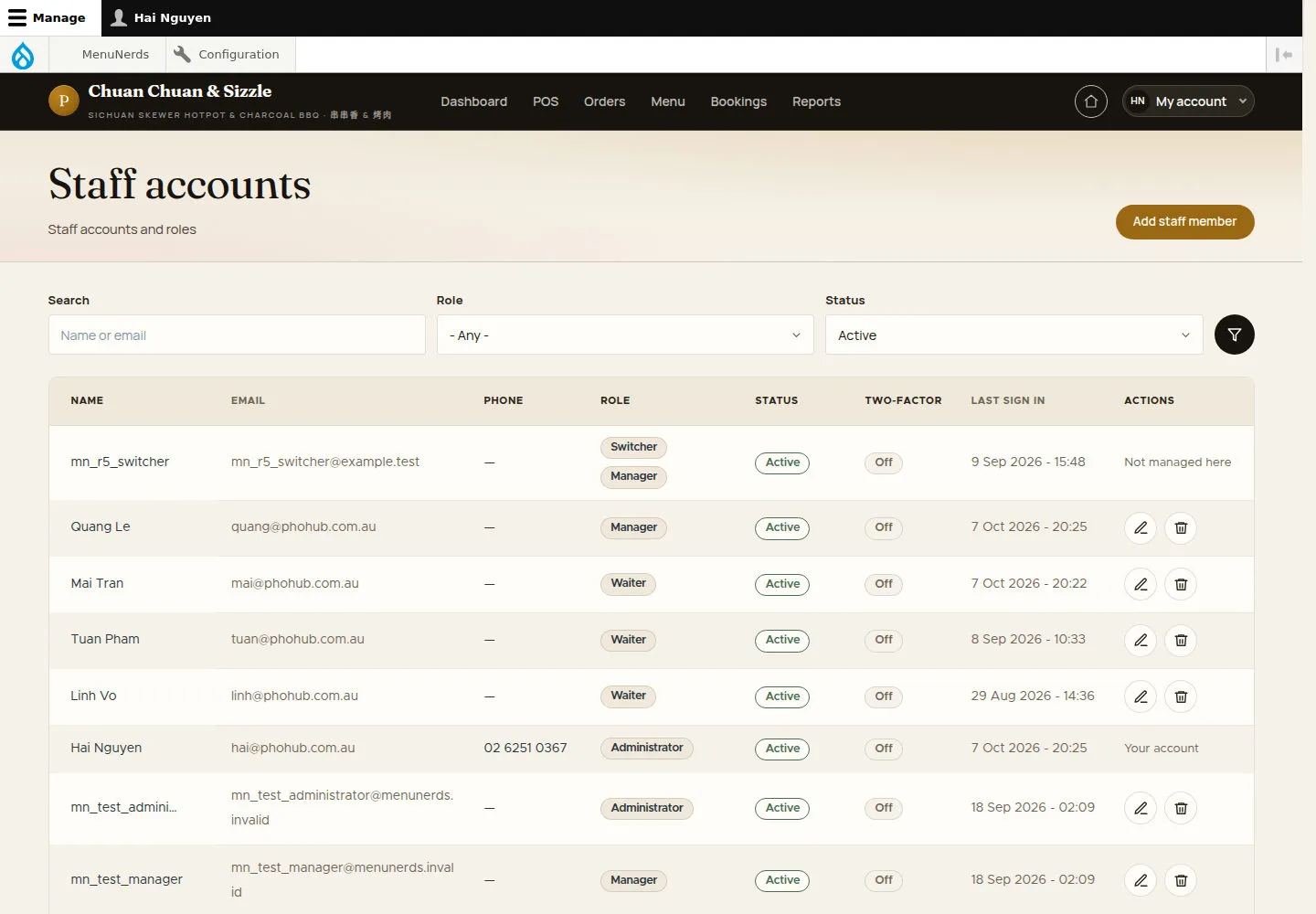Apply filters with the funnel button
Screen dimensions: 1316x914
pos(1234,335)
